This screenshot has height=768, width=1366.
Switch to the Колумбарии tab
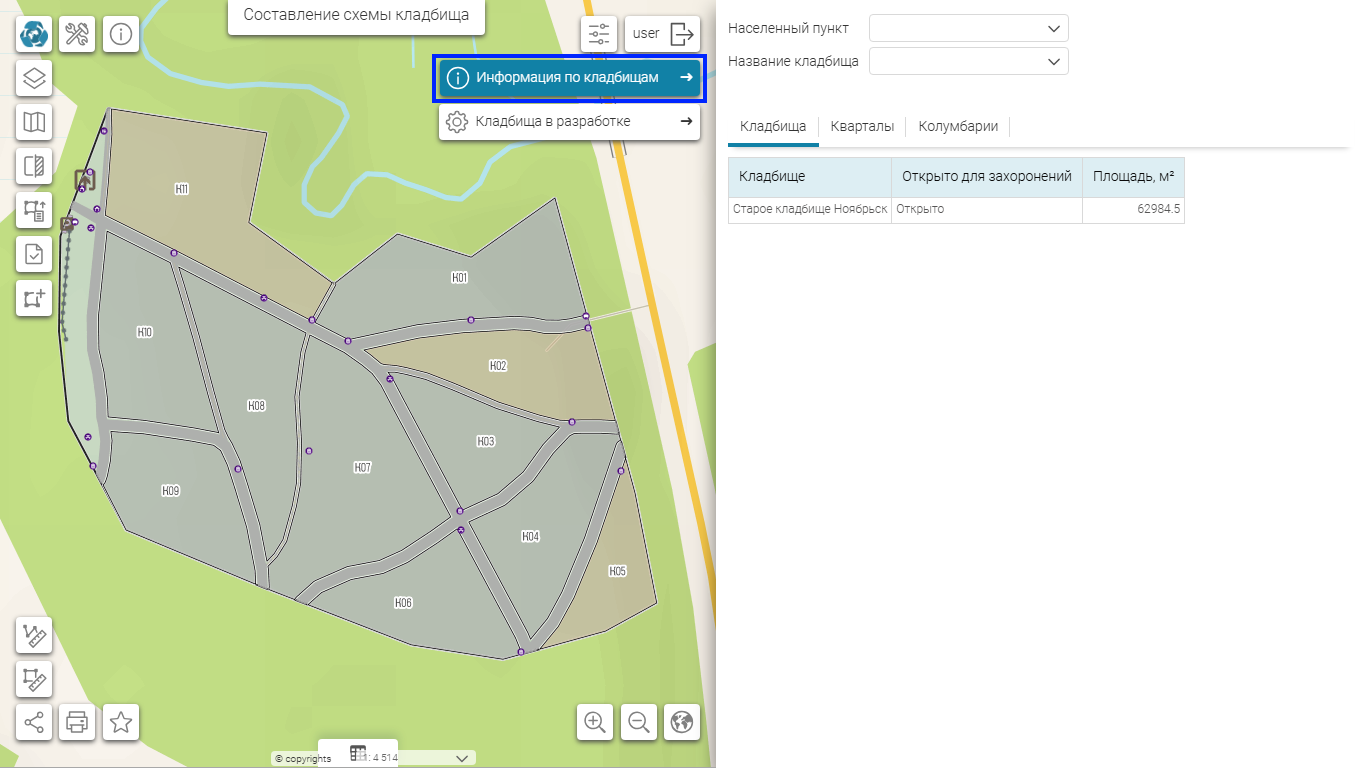click(x=958, y=126)
